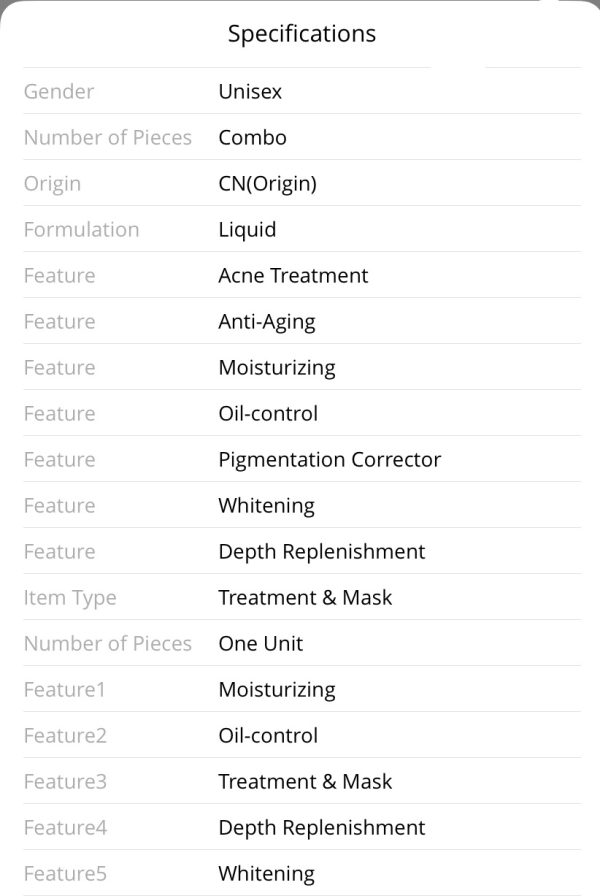This screenshot has height=896, width=600.
Task: Tap the first Whitening feature value
Action: (266, 506)
